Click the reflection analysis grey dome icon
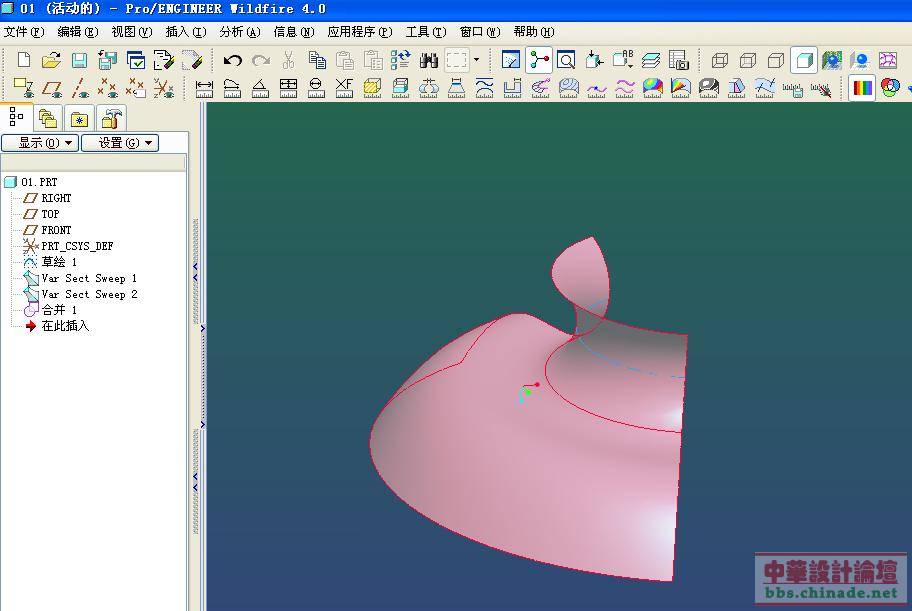The width and height of the screenshot is (912, 611). click(x=708, y=88)
